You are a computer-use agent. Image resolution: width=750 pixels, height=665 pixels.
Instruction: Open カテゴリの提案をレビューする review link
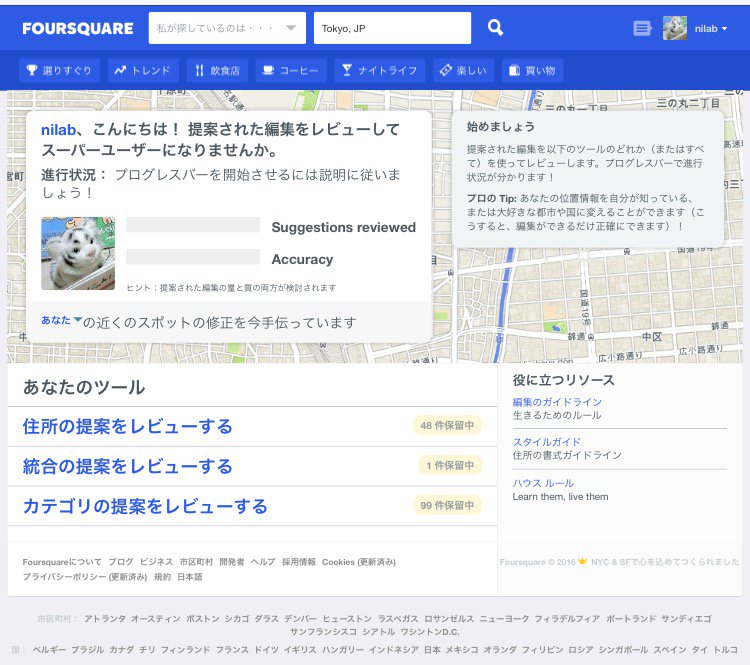[145, 506]
